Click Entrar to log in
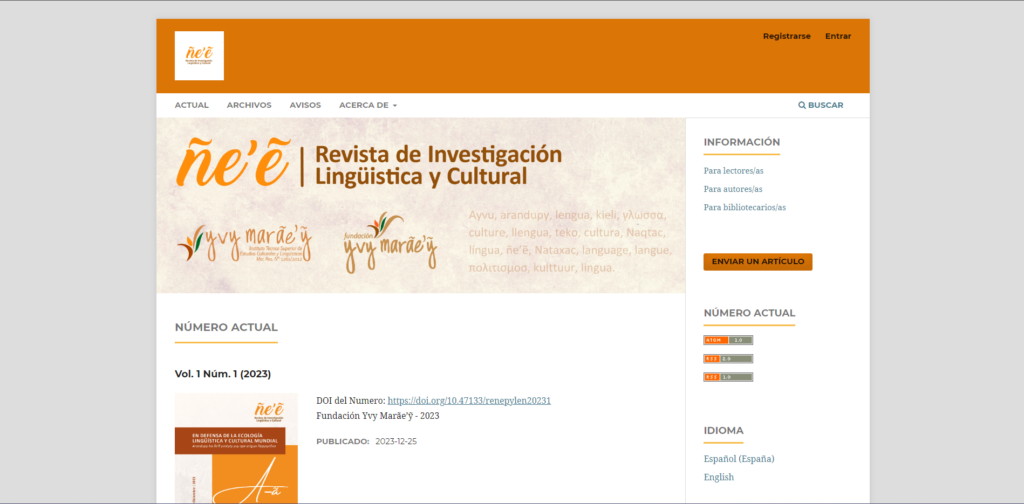The height and width of the screenshot is (504, 1024). tap(838, 36)
